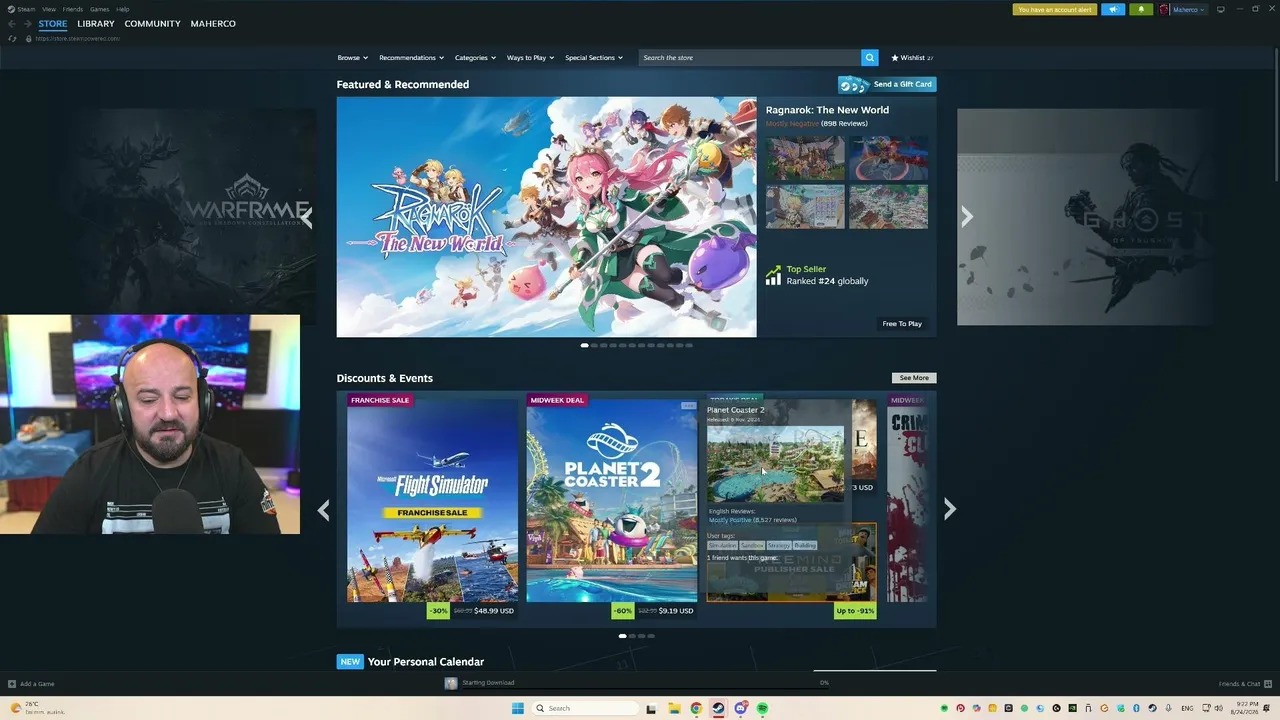Expand the Recommendations dropdown
Image resolution: width=1280 pixels, height=720 pixels.
click(411, 58)
